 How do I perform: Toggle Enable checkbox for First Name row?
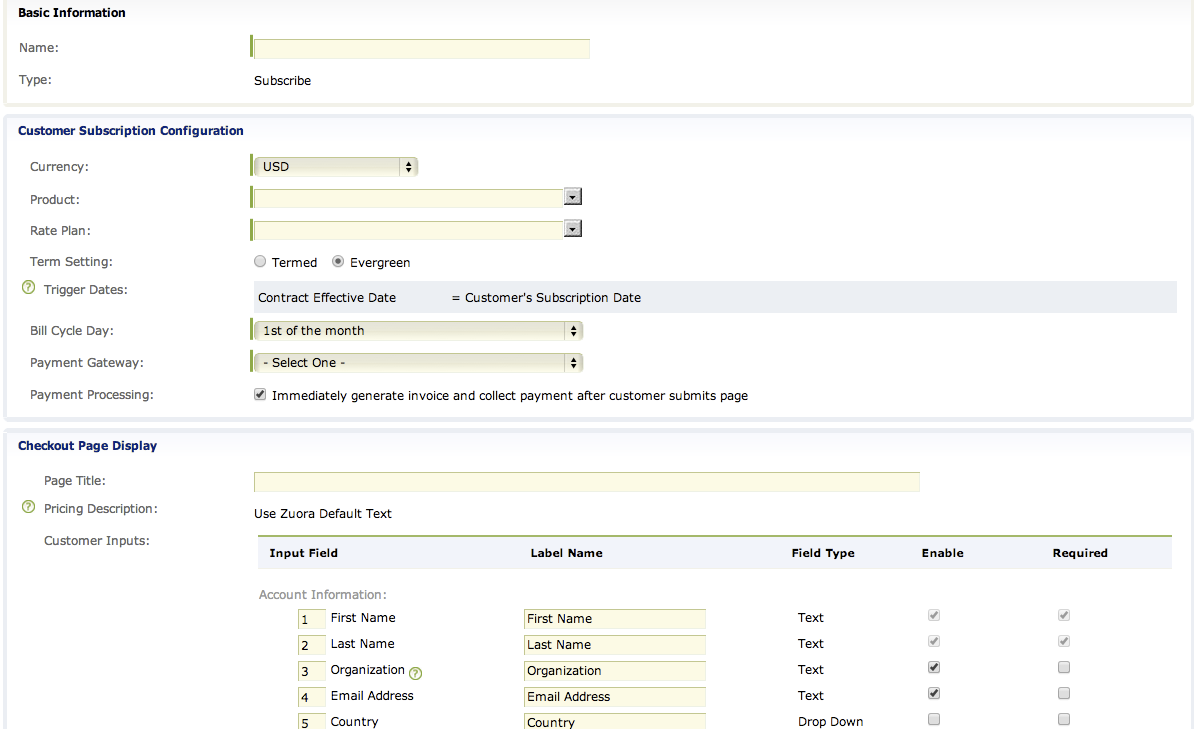[x=934, y=615]
